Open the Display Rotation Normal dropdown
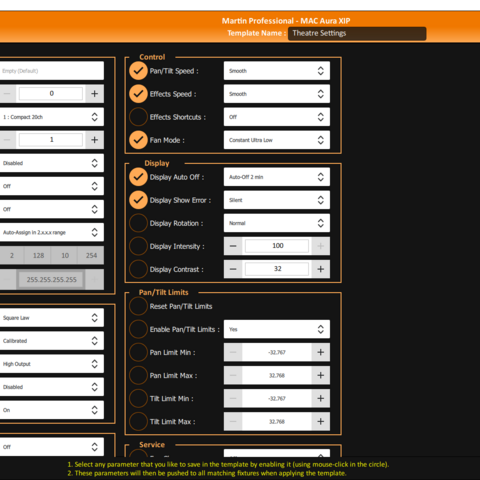 [x=277, y=223]
